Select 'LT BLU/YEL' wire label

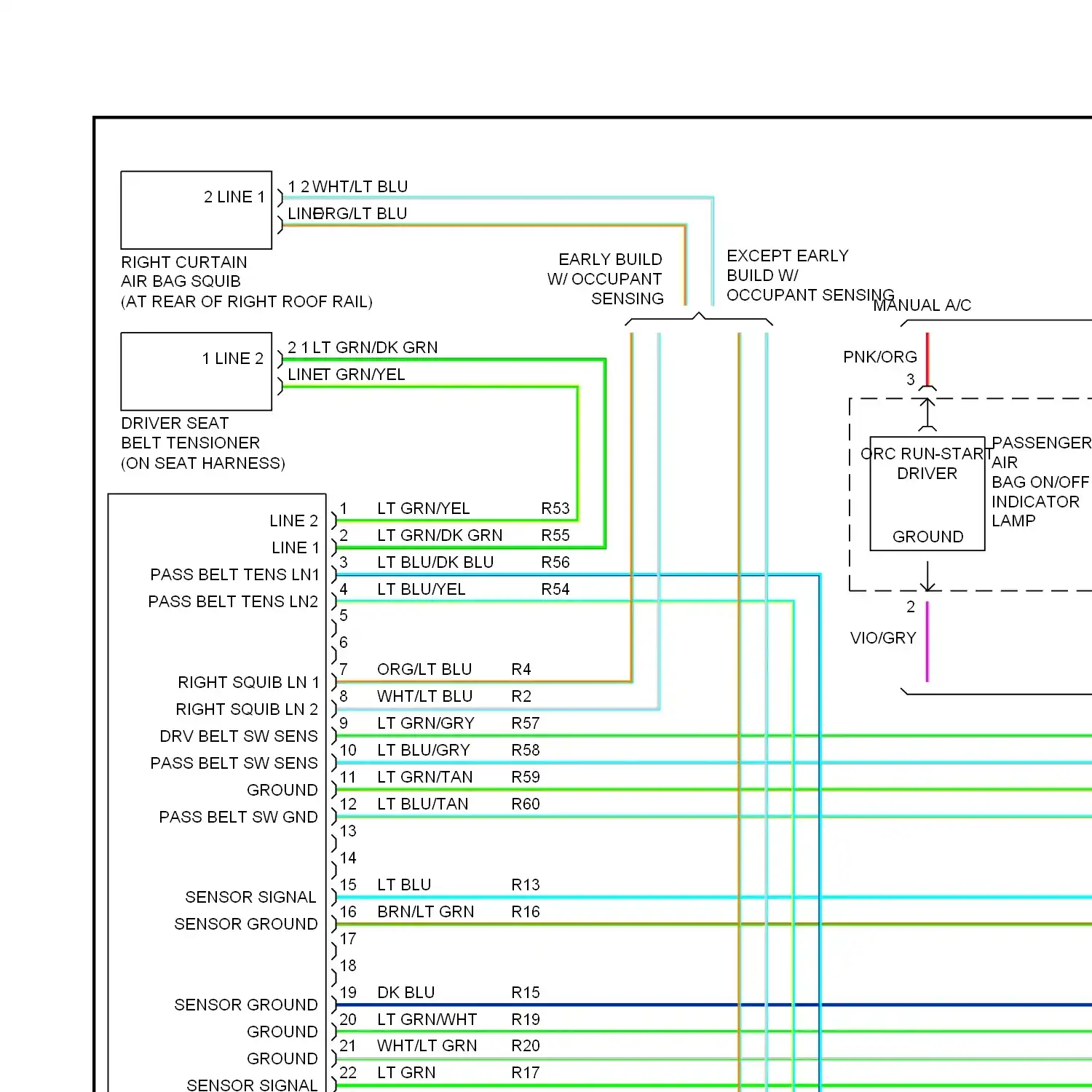click(422, 589)
